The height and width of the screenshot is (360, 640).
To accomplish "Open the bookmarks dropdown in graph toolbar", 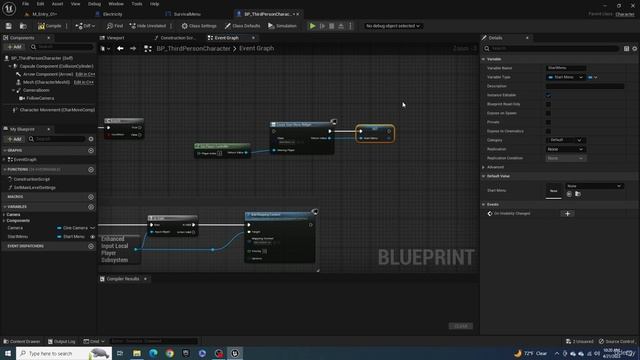I will coord(105,48).
